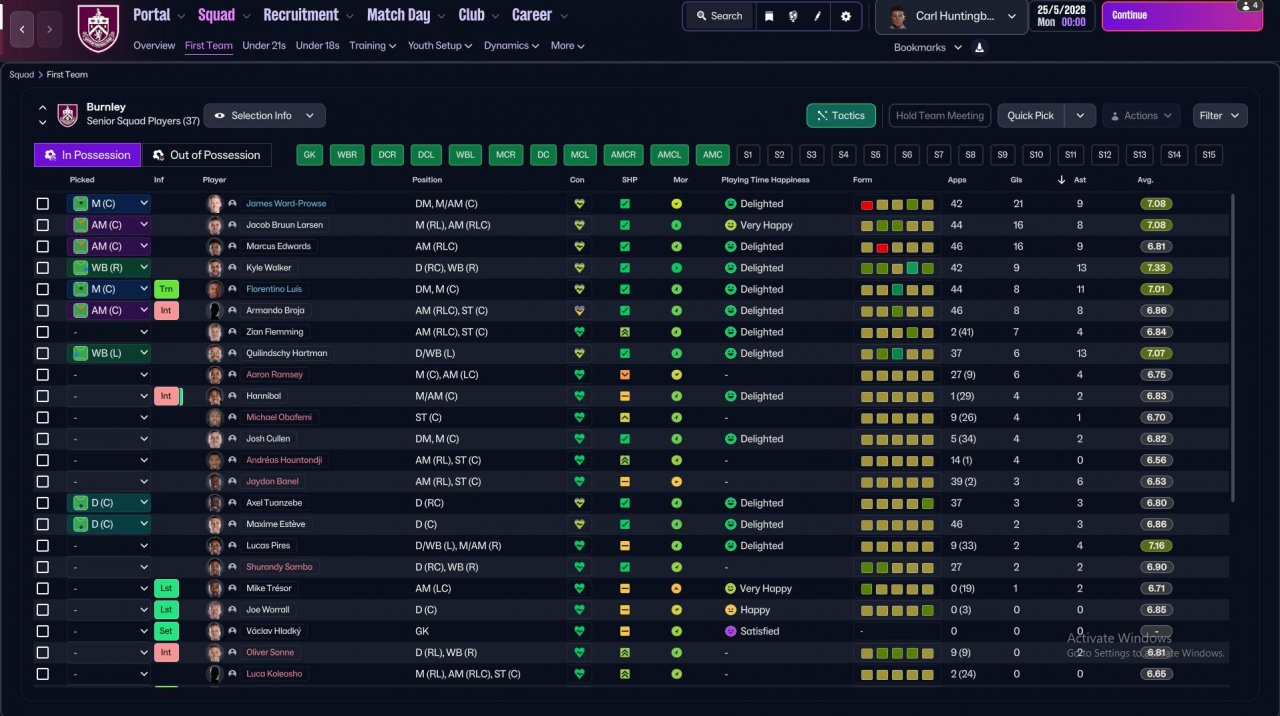The image size is (1280, 716).
Task: Click the Quick Pick button
Action: tap(1031, 116)
